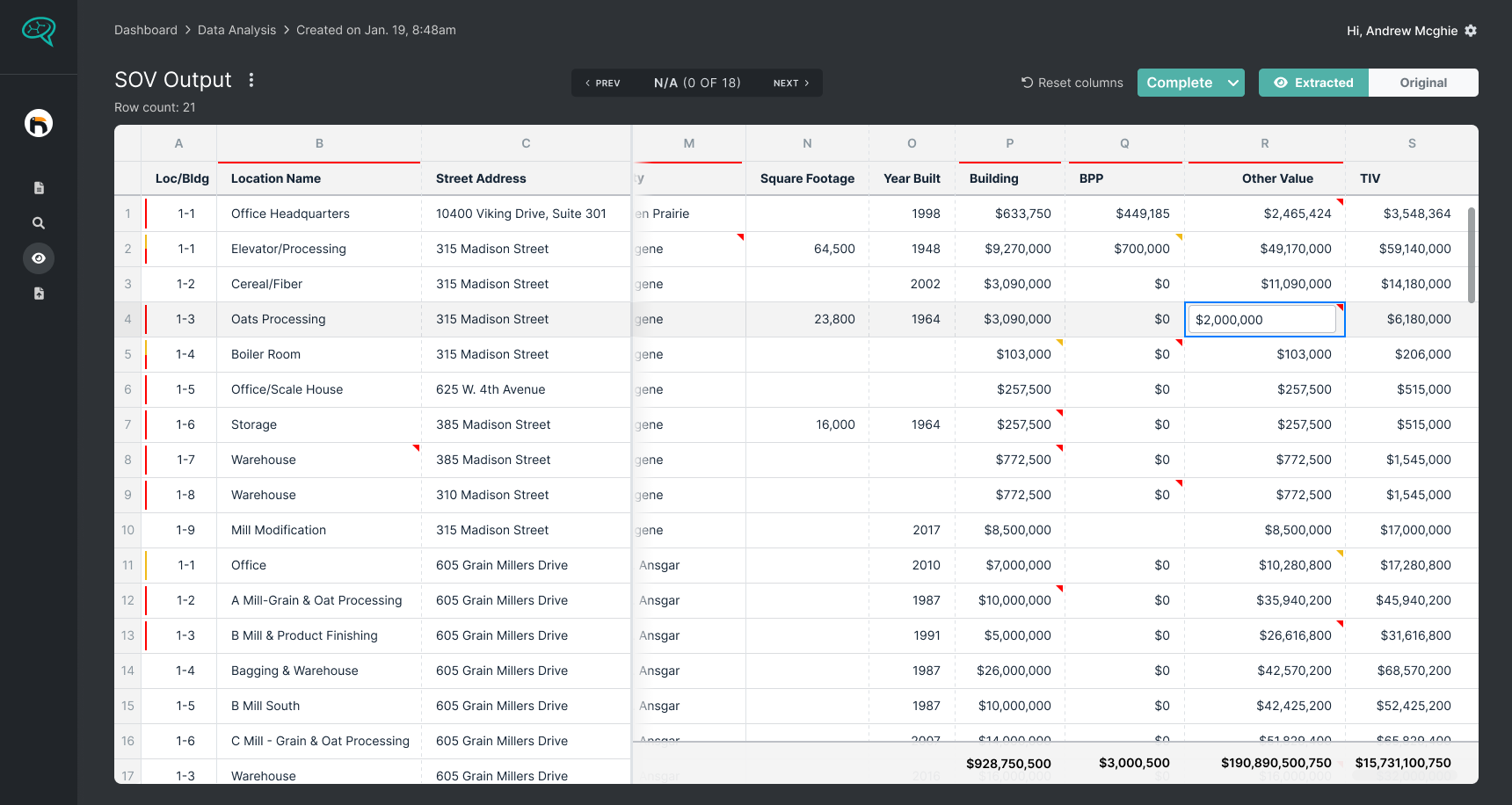Click the Other Value column header
The width and height of the screenshot is (1512, 805).
pyautogui.click(x=1265, y=178)
